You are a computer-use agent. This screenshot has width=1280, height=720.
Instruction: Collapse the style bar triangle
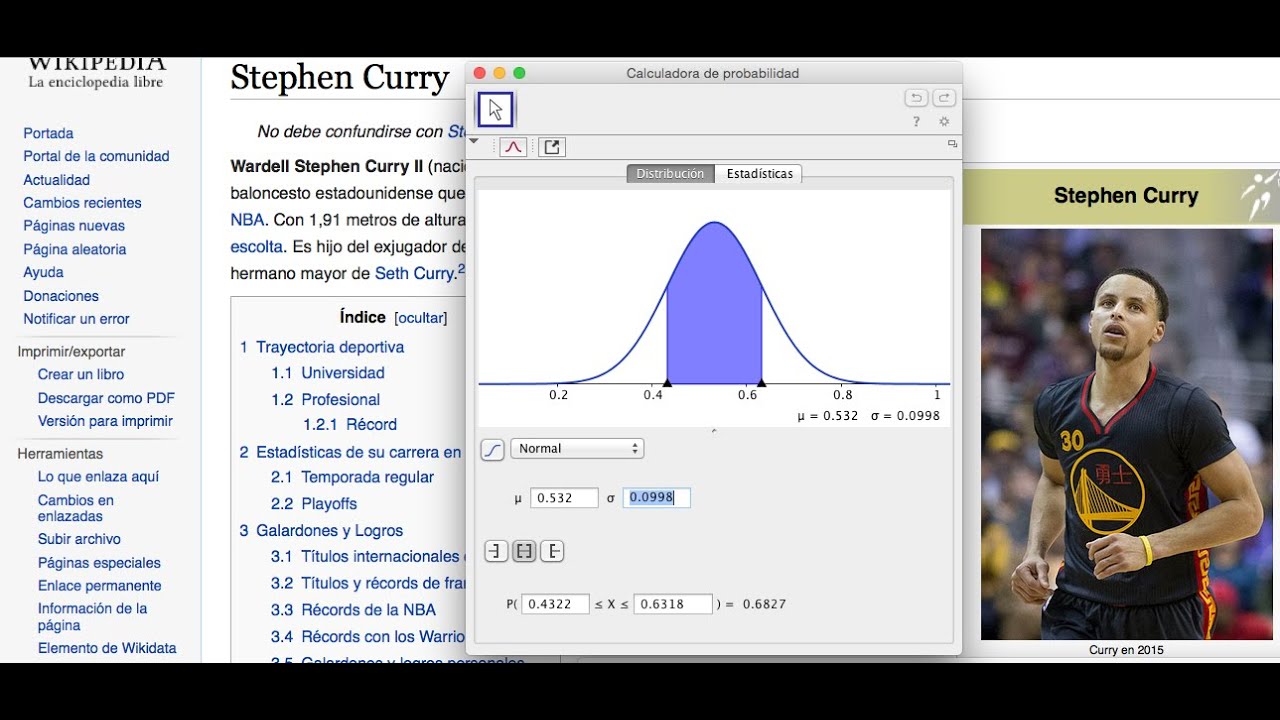click(x=474, y=142)
